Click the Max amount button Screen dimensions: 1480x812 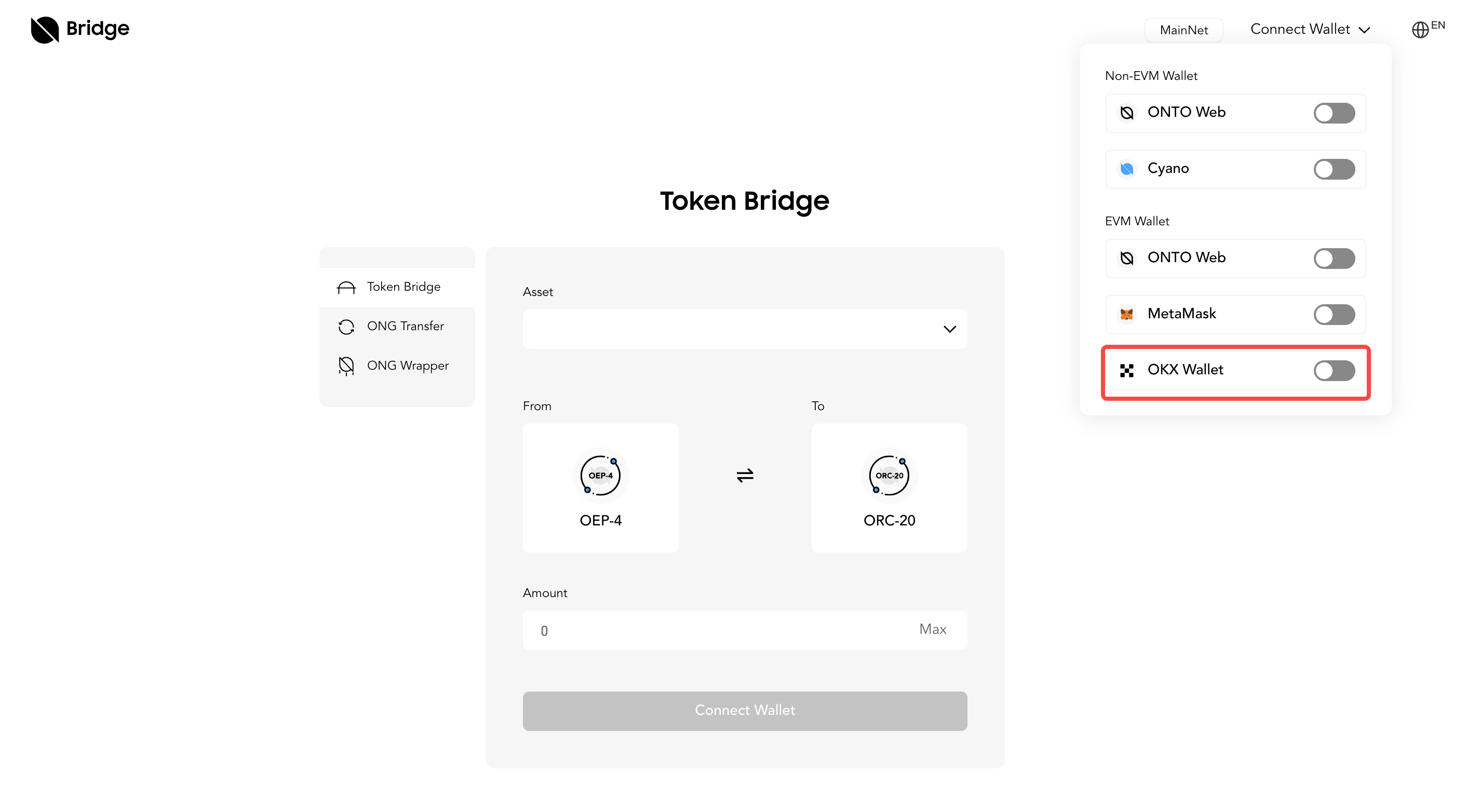point(933,629)
